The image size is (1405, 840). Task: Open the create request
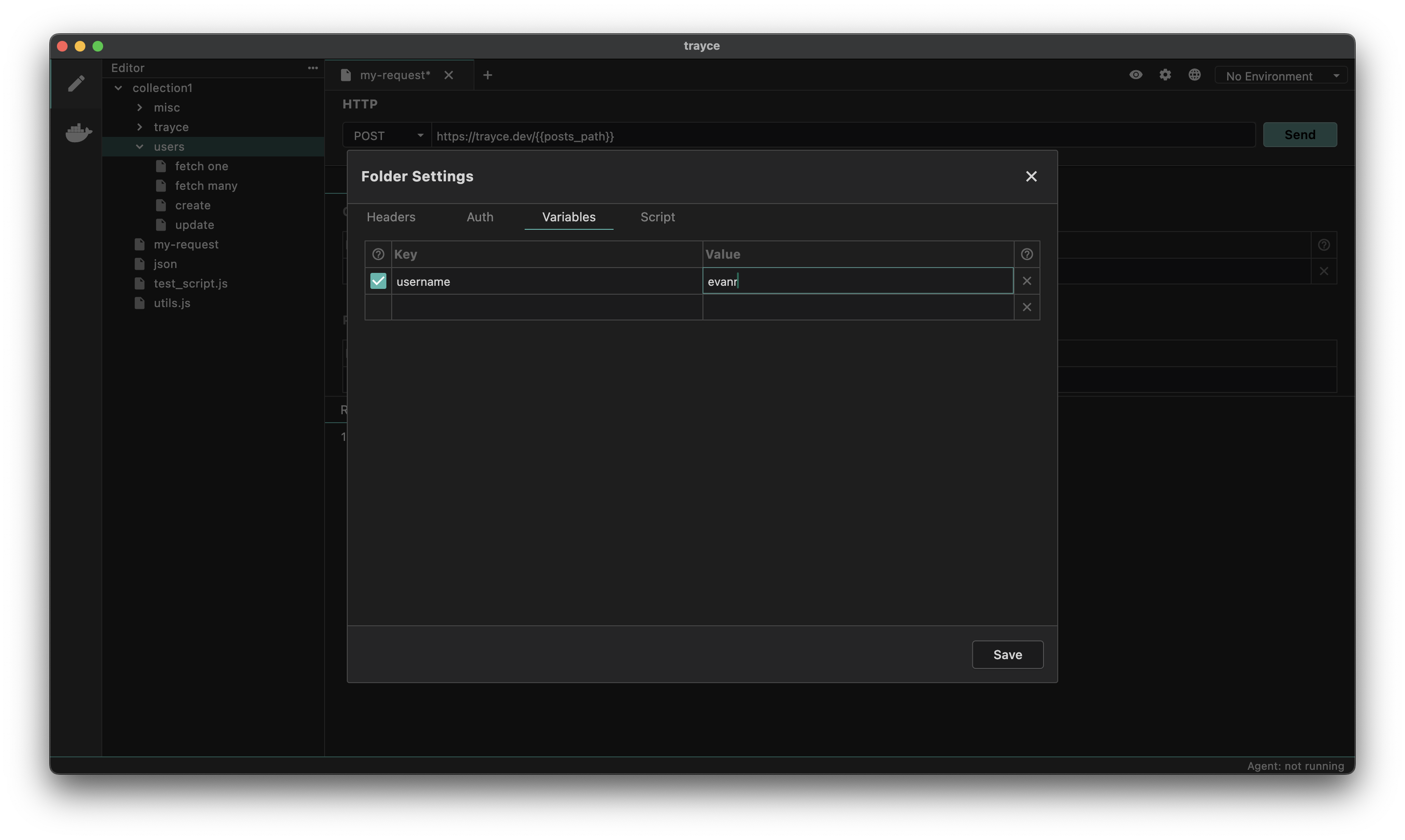193,205
